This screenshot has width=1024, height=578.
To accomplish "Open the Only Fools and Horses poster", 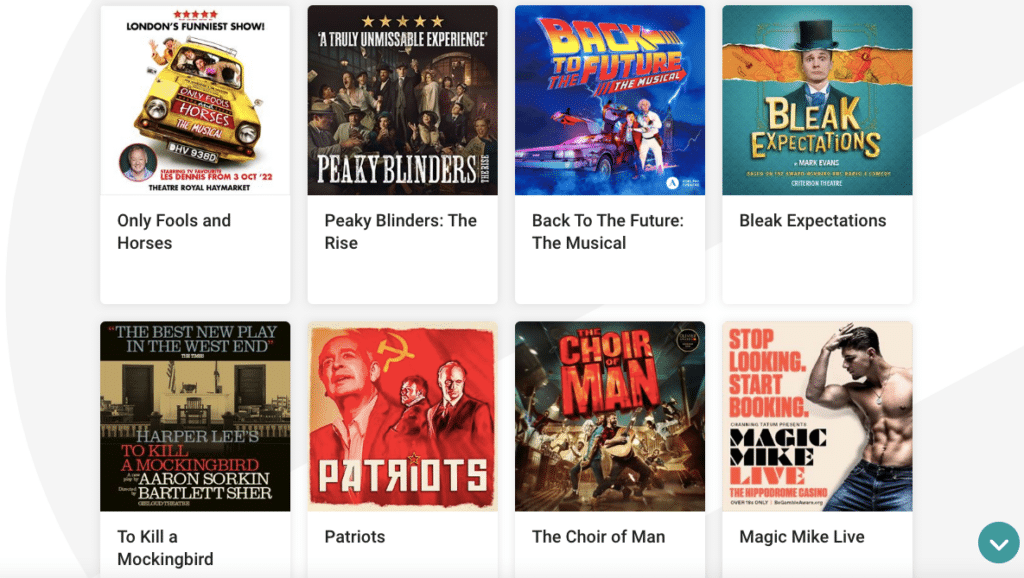I will (x=195, y=100).
